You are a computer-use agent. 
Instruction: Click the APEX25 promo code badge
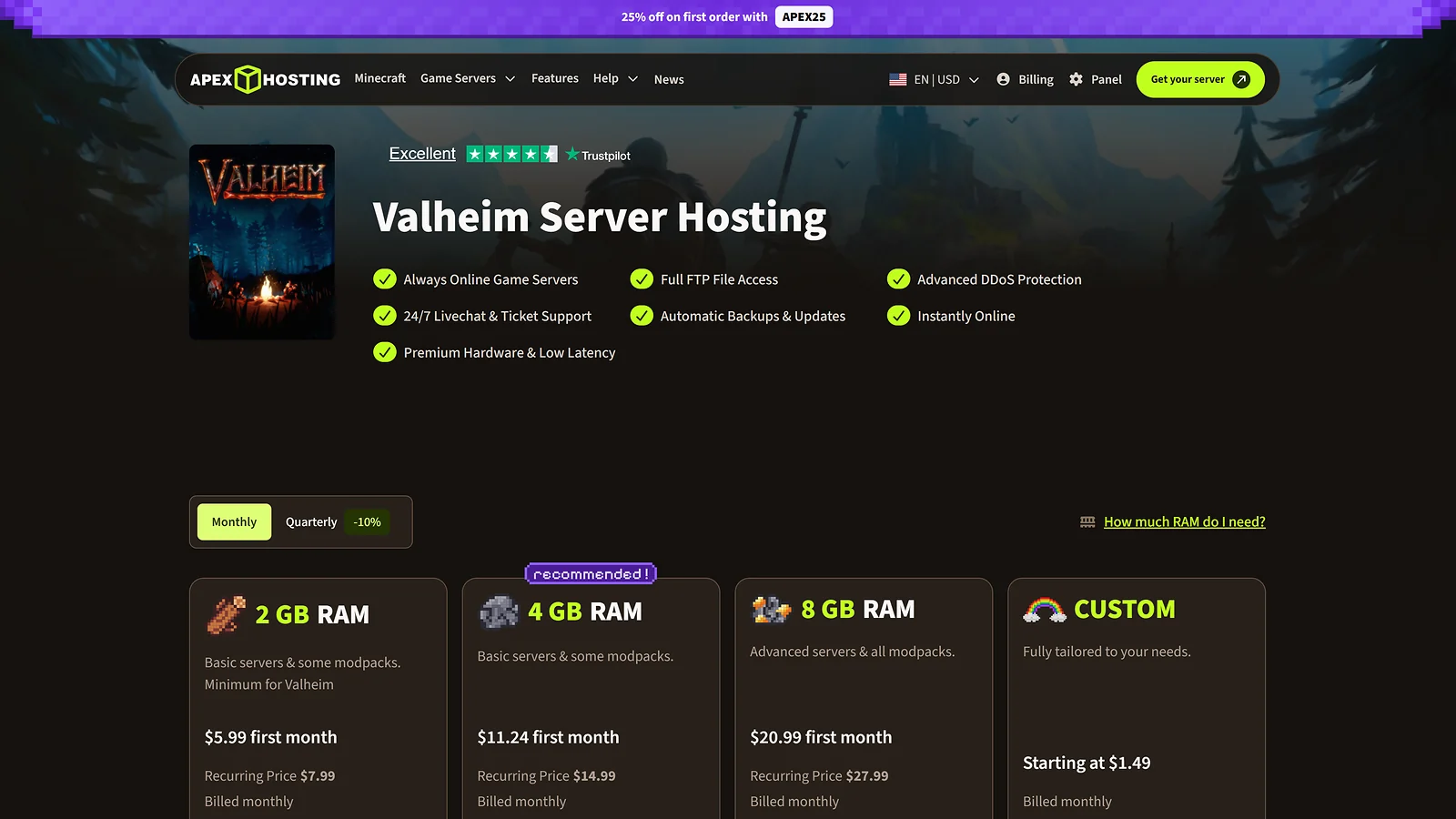coord(804,16)
